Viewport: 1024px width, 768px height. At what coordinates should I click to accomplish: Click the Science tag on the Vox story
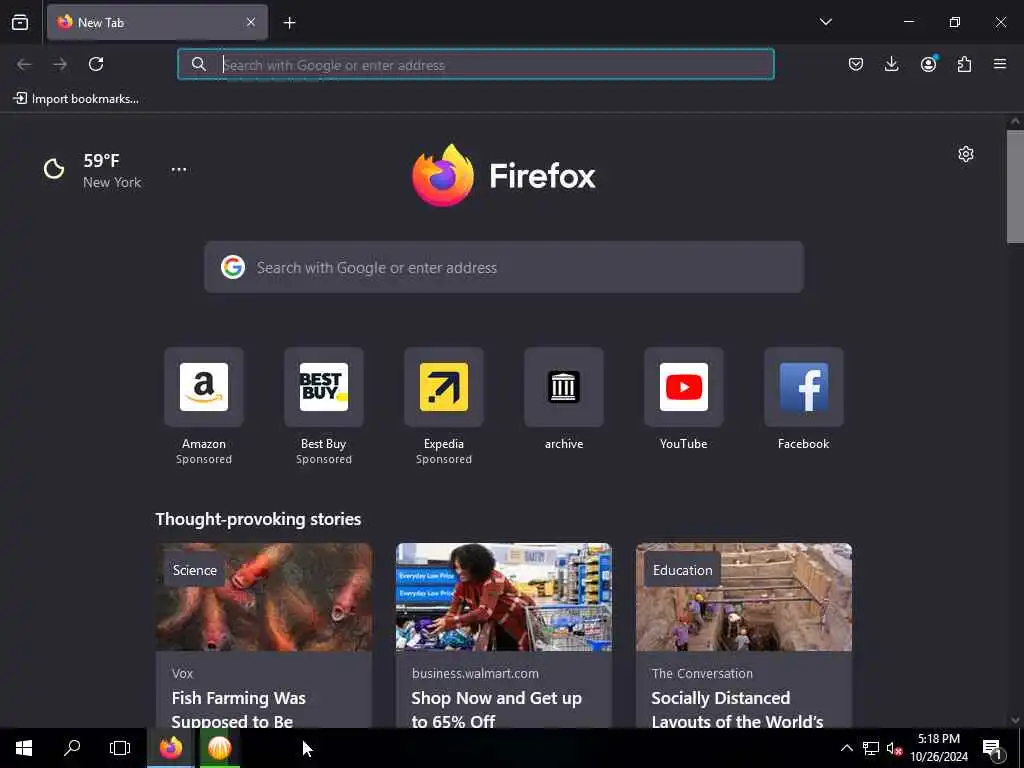[x=195, y=570]
